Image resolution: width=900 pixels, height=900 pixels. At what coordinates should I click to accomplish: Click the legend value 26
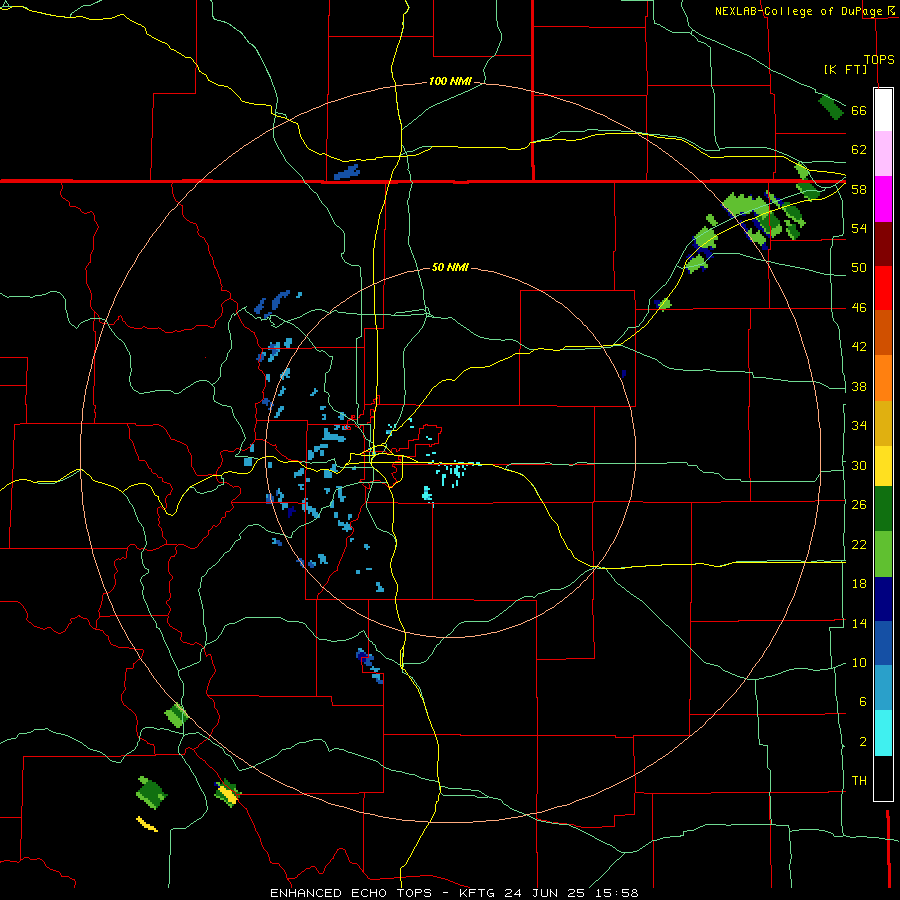(x=859, y=505)
